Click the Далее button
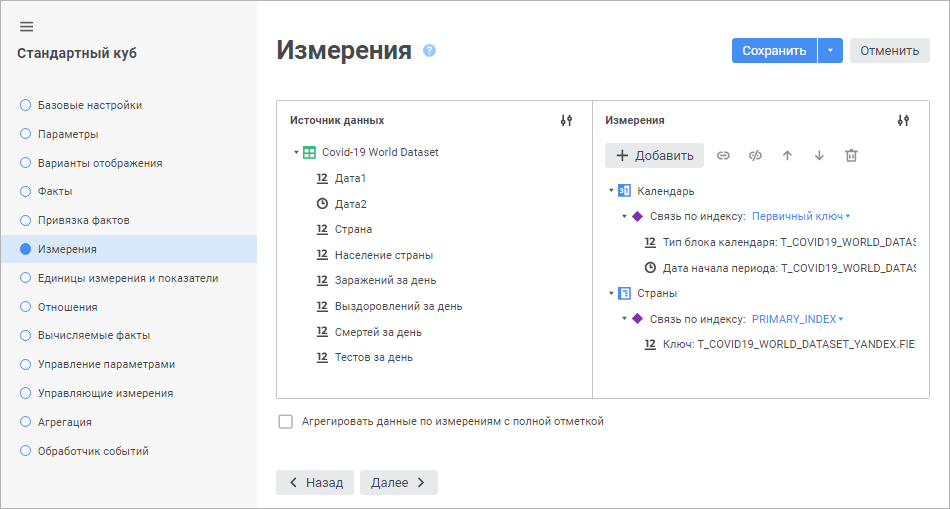950x509 pixels. (398, 482)
